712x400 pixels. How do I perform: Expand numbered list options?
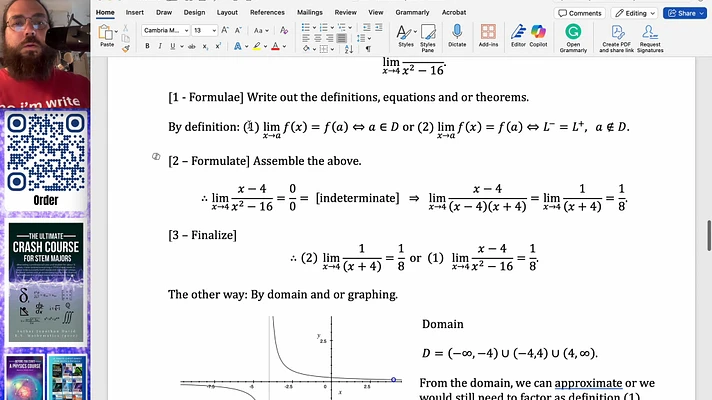point(332,28)
